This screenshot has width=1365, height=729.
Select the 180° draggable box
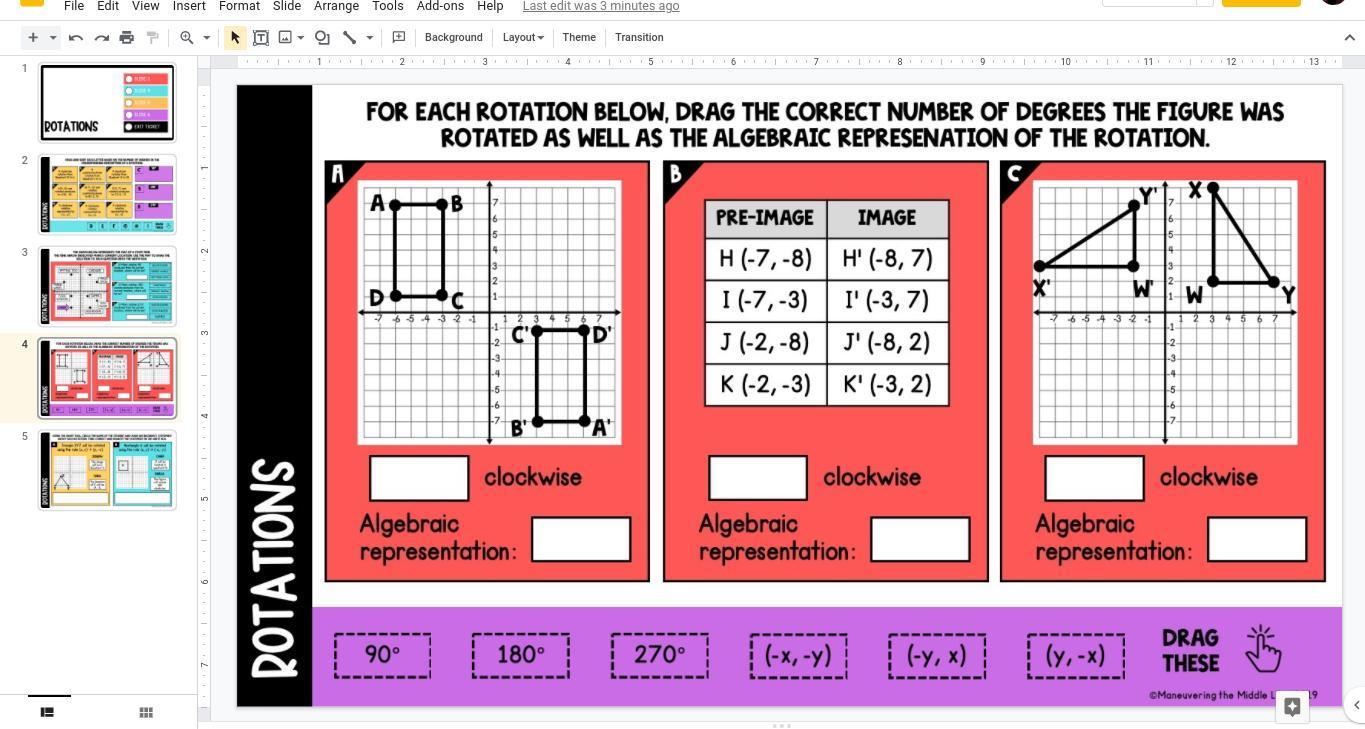[x=521, y=655]
